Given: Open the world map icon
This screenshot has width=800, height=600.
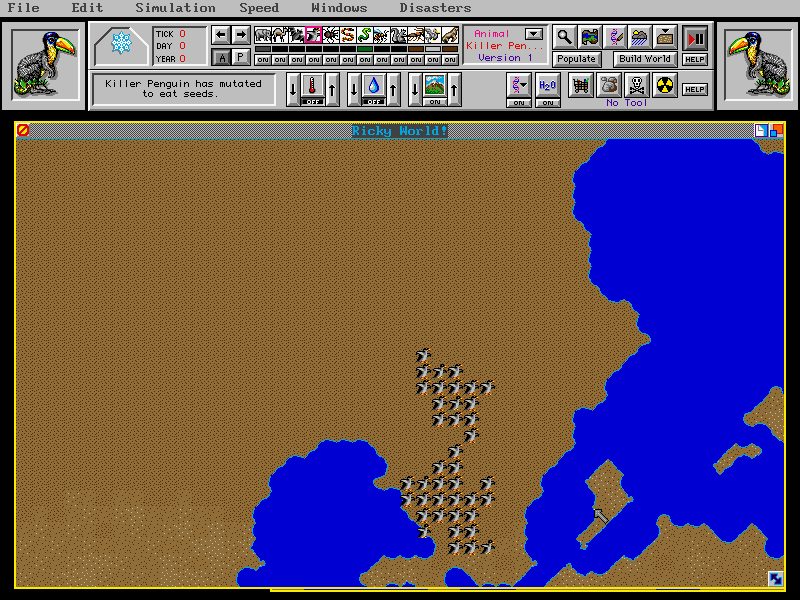Looking at the screenshot, I should (590, 37).
